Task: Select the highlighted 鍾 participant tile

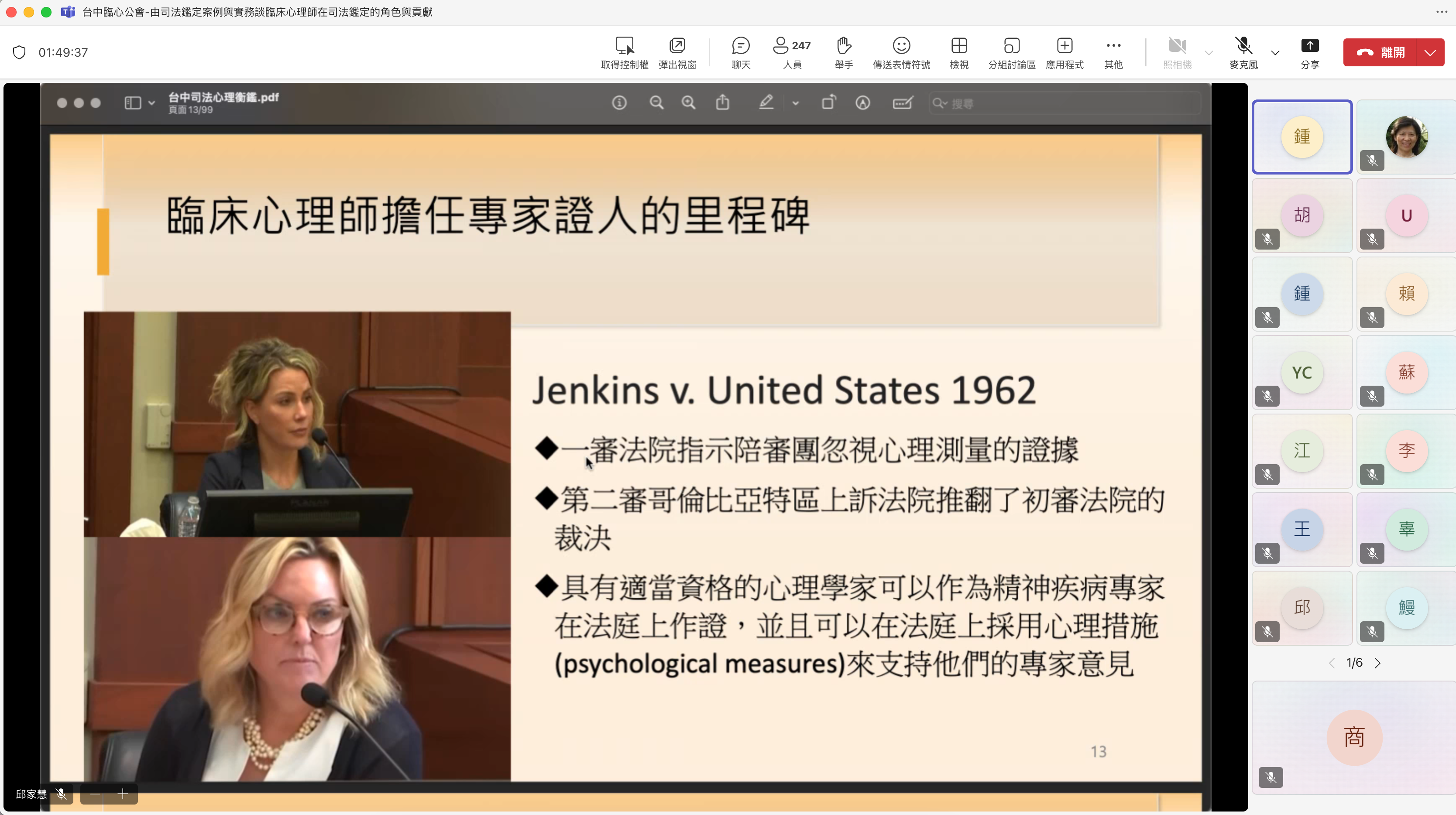Action: (x=1301, y=137)
